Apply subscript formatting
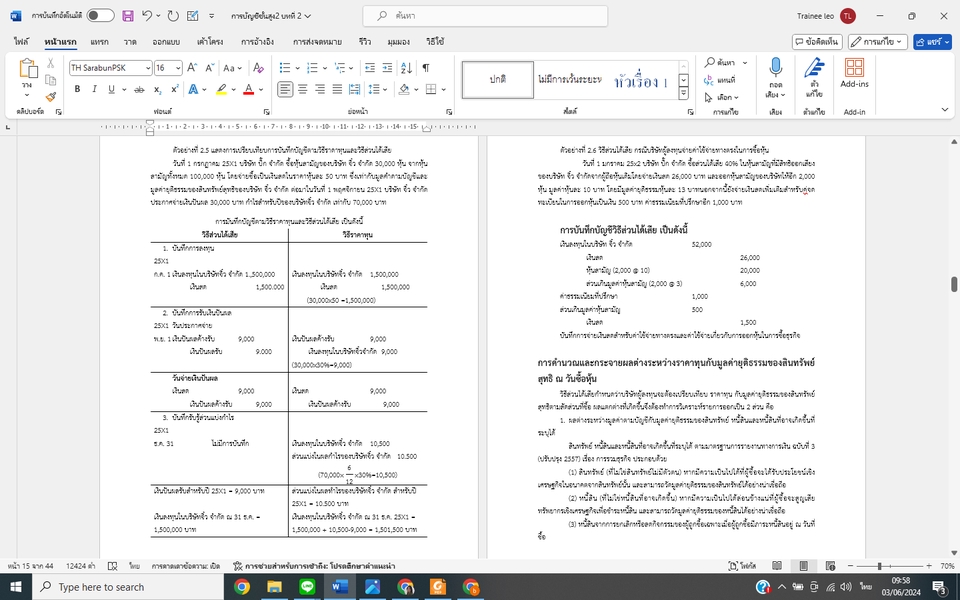Viewport: 960px width, 600px height. click(x=157, y=89)
